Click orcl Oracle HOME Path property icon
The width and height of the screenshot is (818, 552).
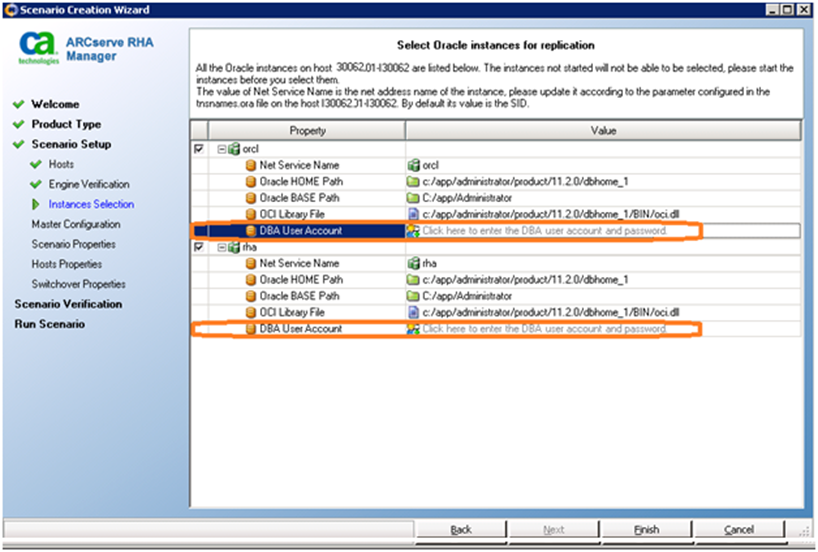coord(251,182)
